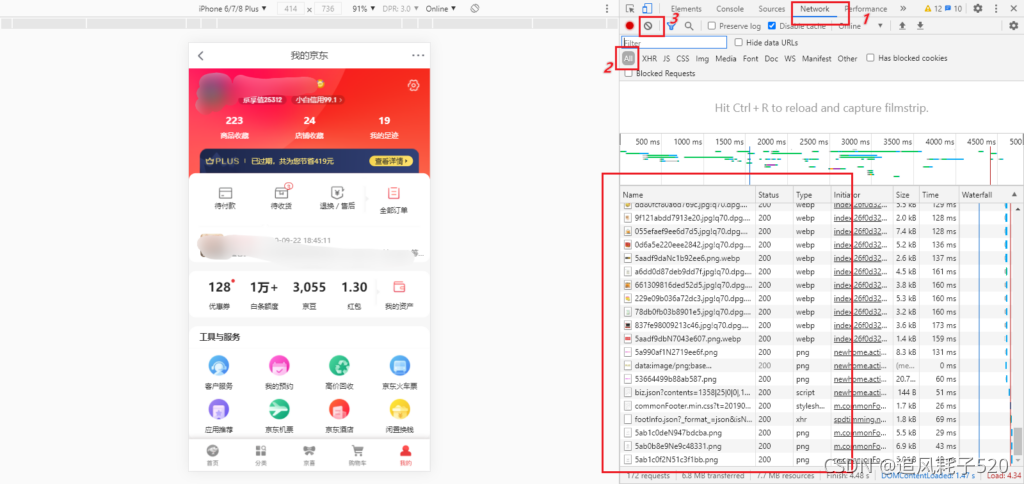Toggle the device toolbar icon
1024x484 pixels.
point(647,8)
